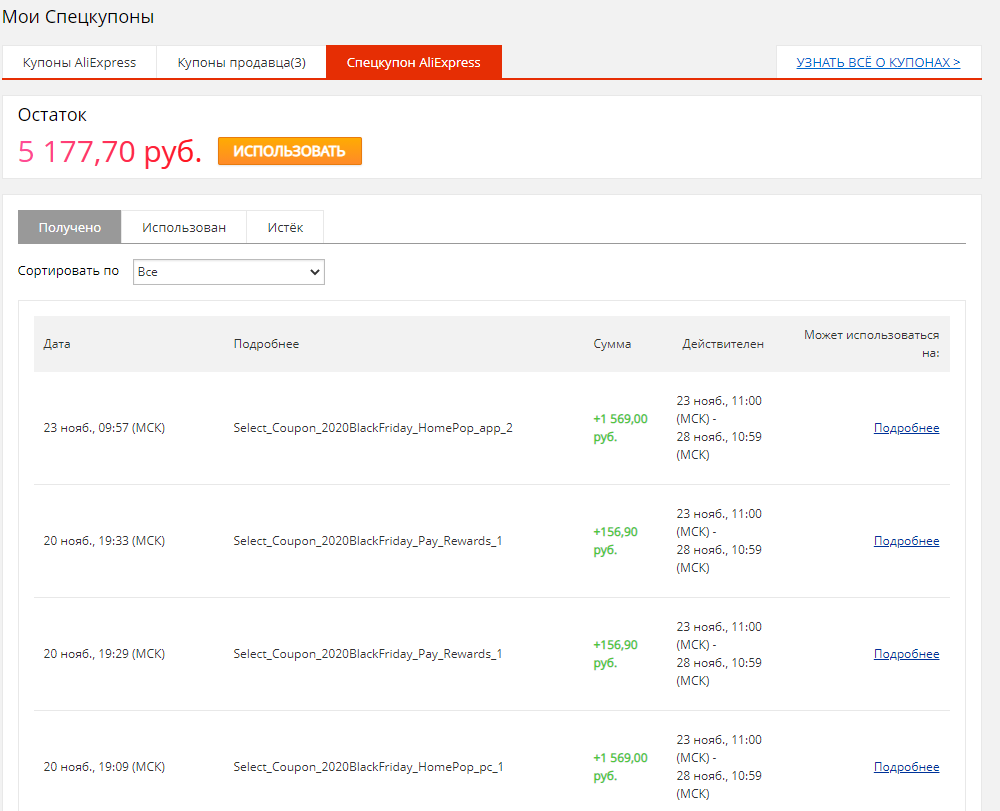The width and height of the screenshot is (1000, 811).
Task: Click the Действителен column header
Action: (x=723, y=344)
